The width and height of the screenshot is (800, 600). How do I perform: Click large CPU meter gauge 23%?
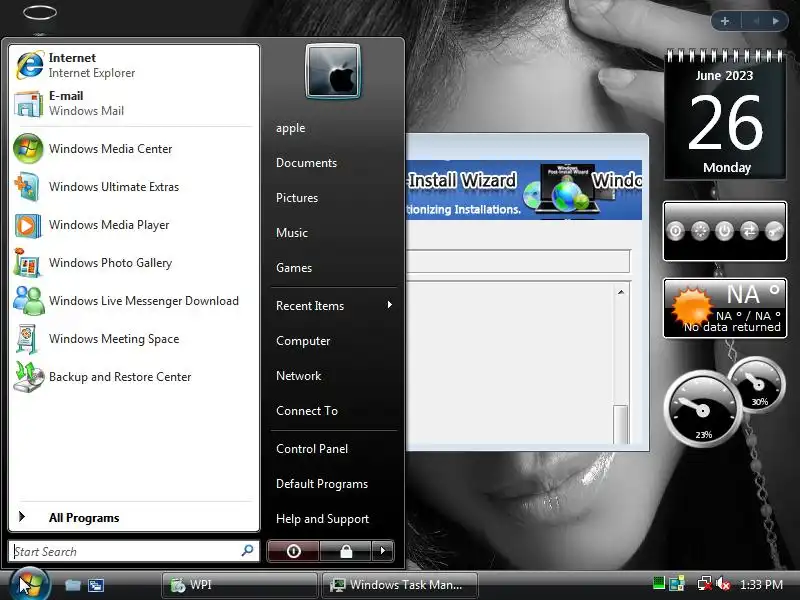tap(703, 409)
